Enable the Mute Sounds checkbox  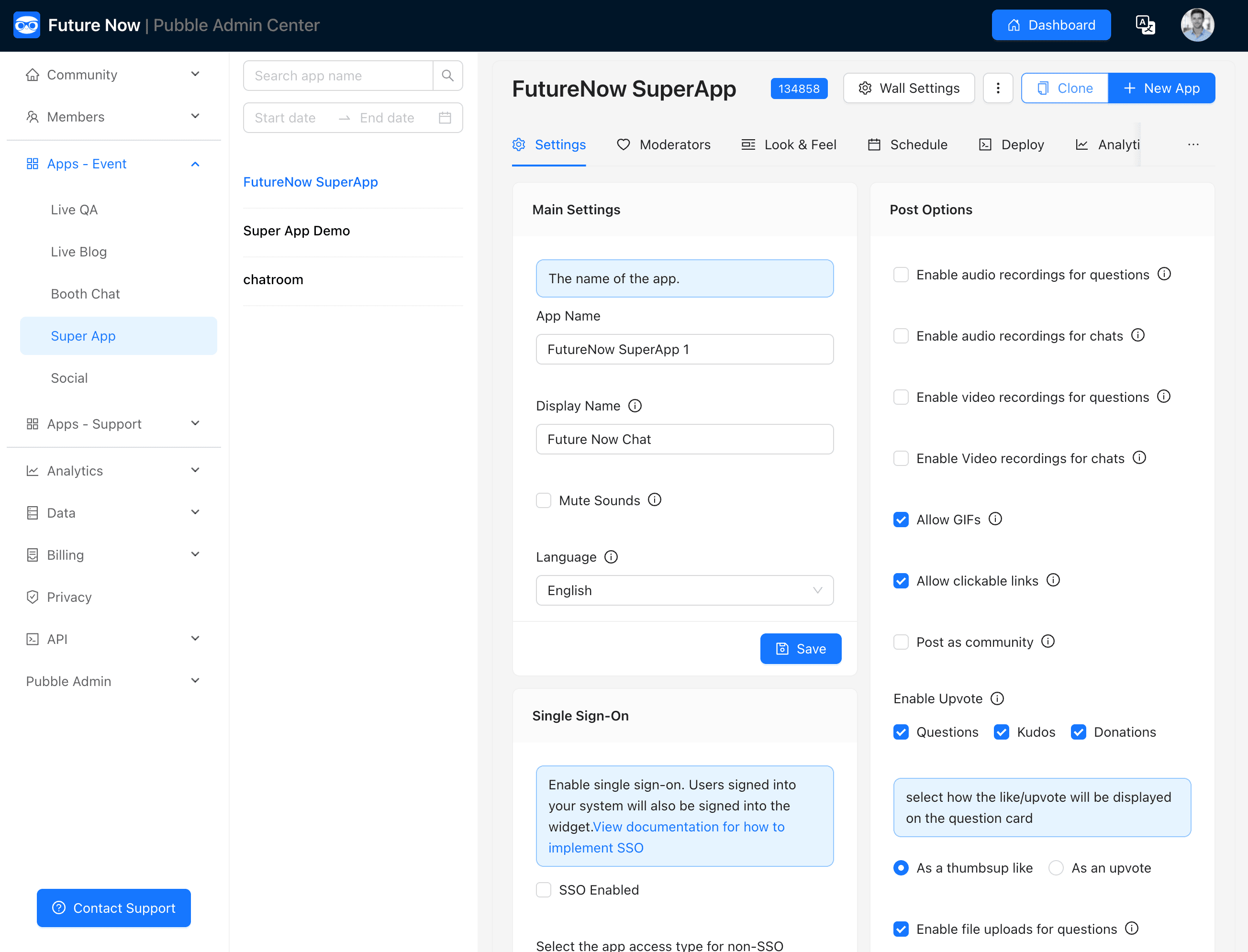tap(544, 500)
